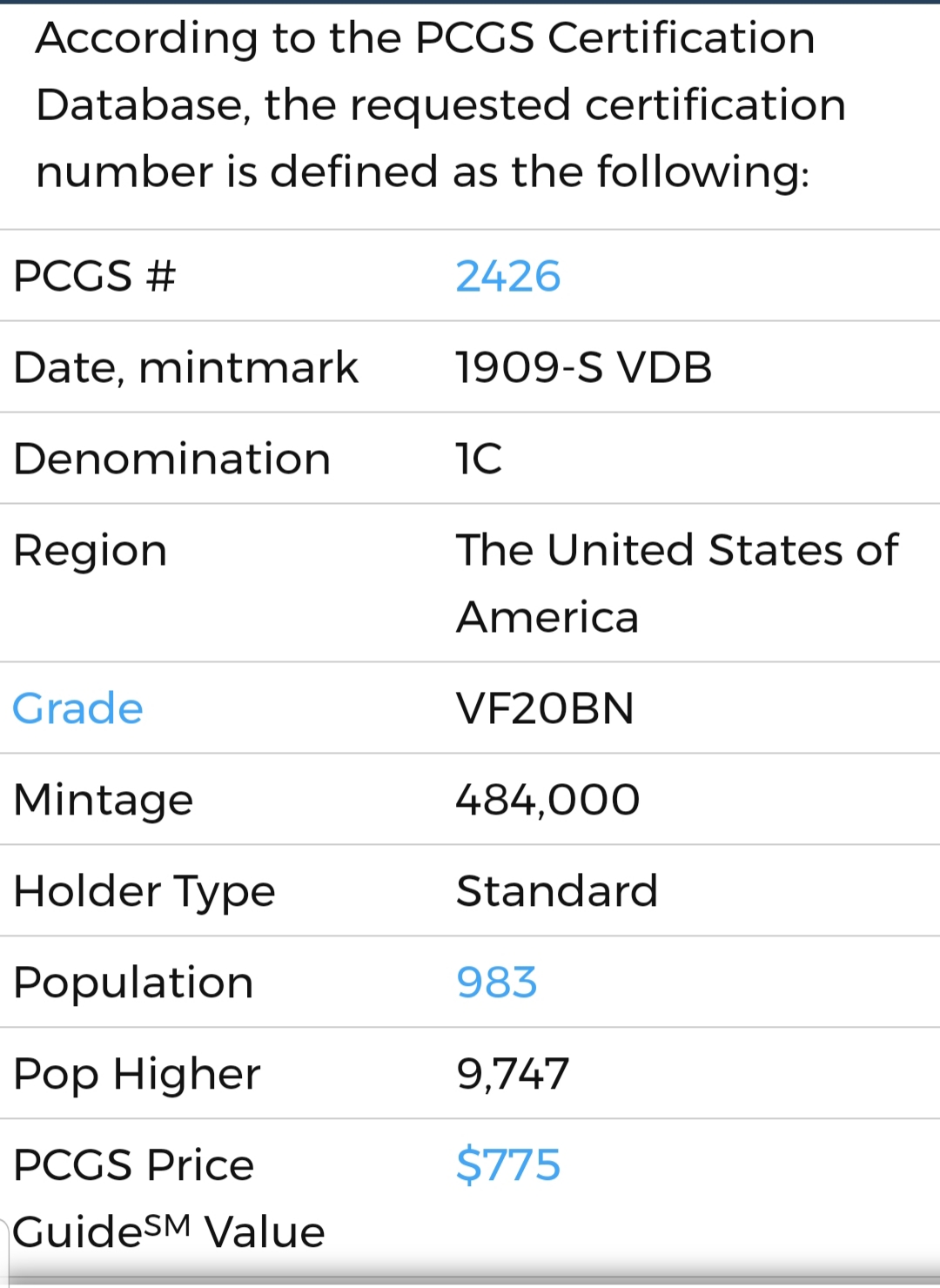Click the Holder Type row label

[x=144, y=892]
